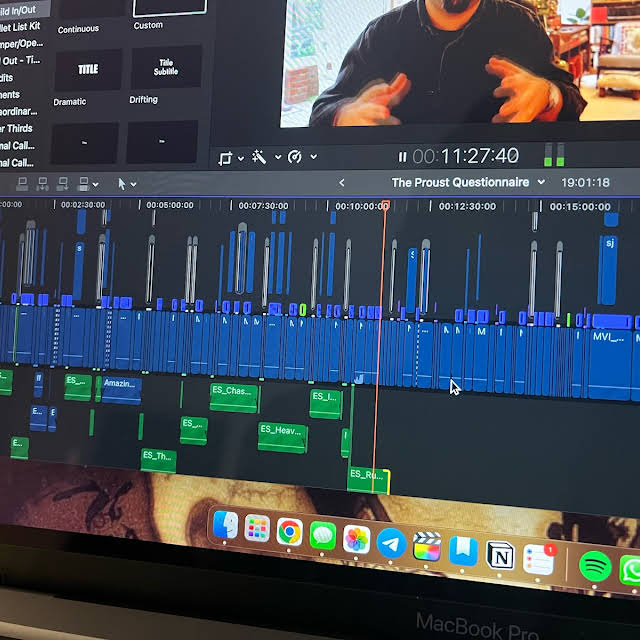Go back in timeline history arrow

click(342, 182)
